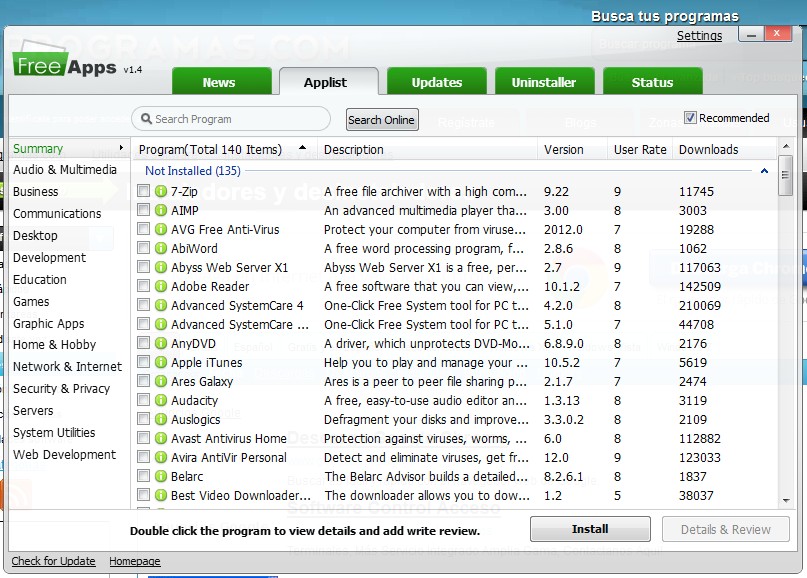Collapse the Not Installed (135) group

(764, 171)
